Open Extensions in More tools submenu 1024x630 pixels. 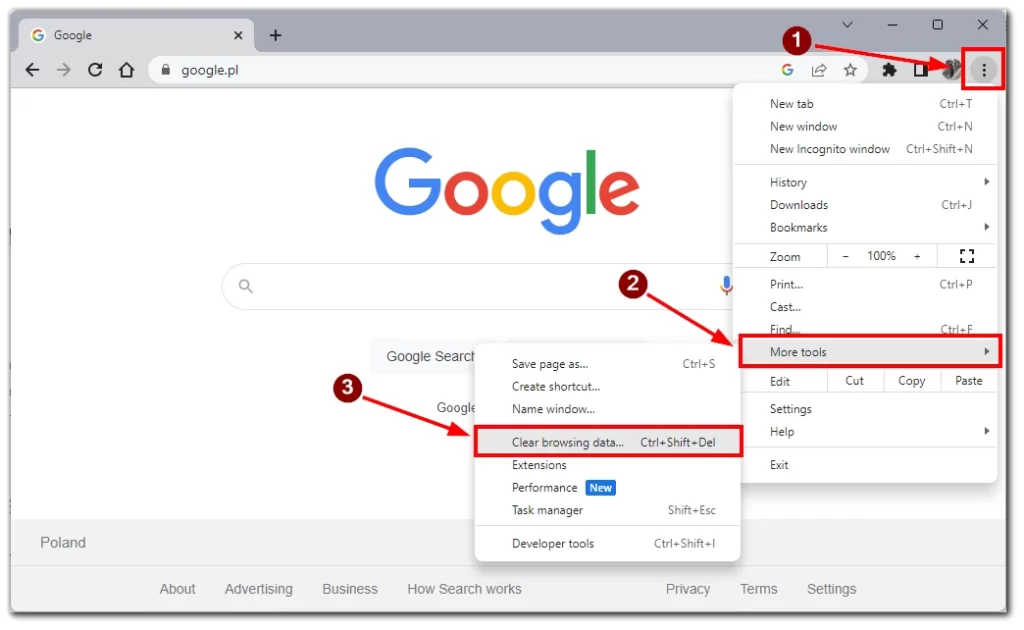click(607, 465)
